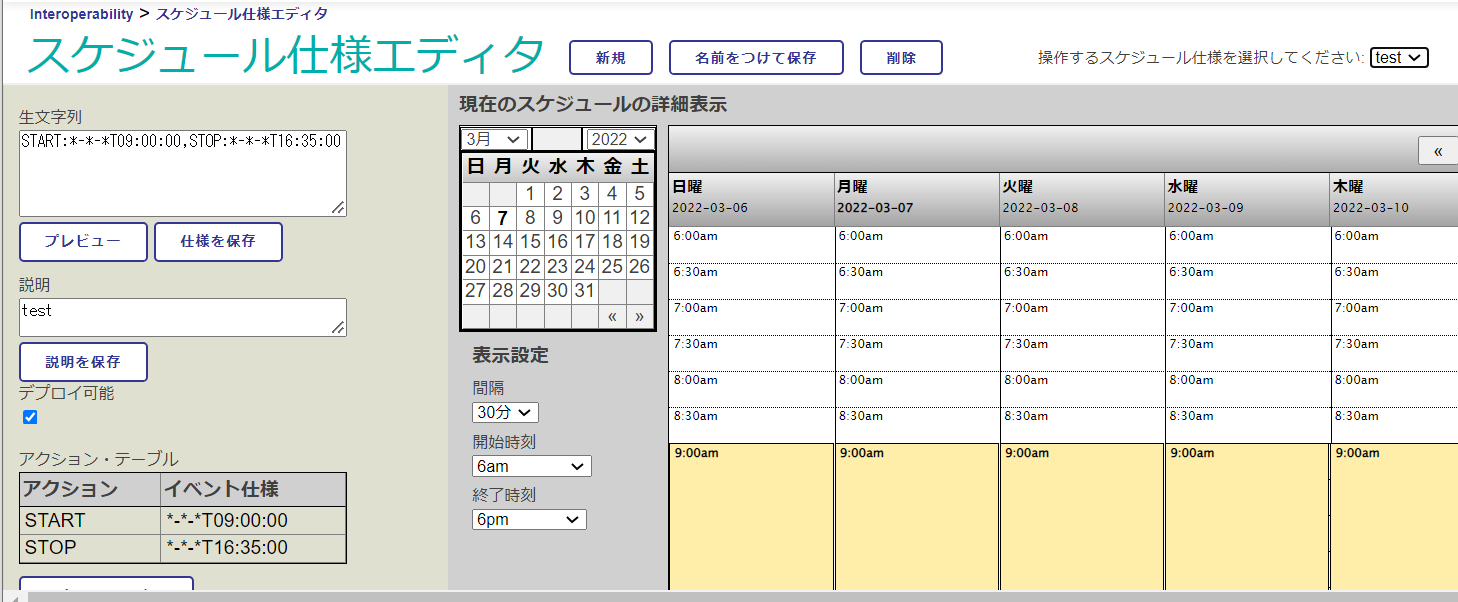Toggle the デプロイ可能 checkbox
1458x602 pixels.
tap(30, 417)
